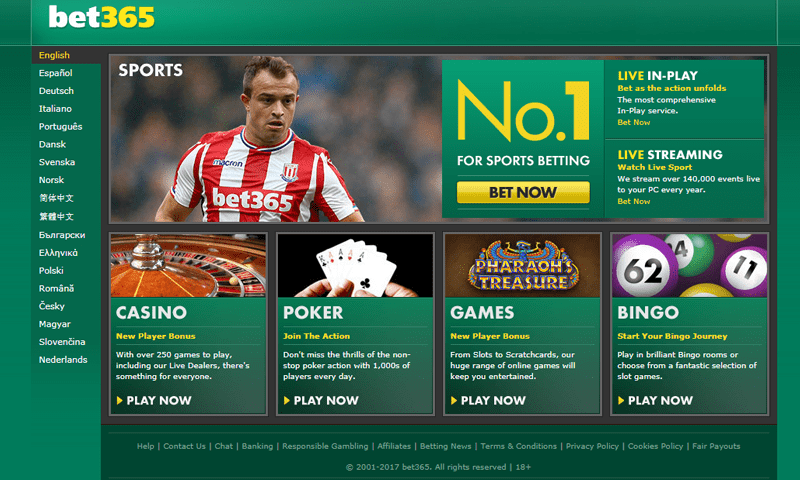The image size is (800, 480).
Task: Click the No.1 for Sports Betting banner
Action: [523, 139]
